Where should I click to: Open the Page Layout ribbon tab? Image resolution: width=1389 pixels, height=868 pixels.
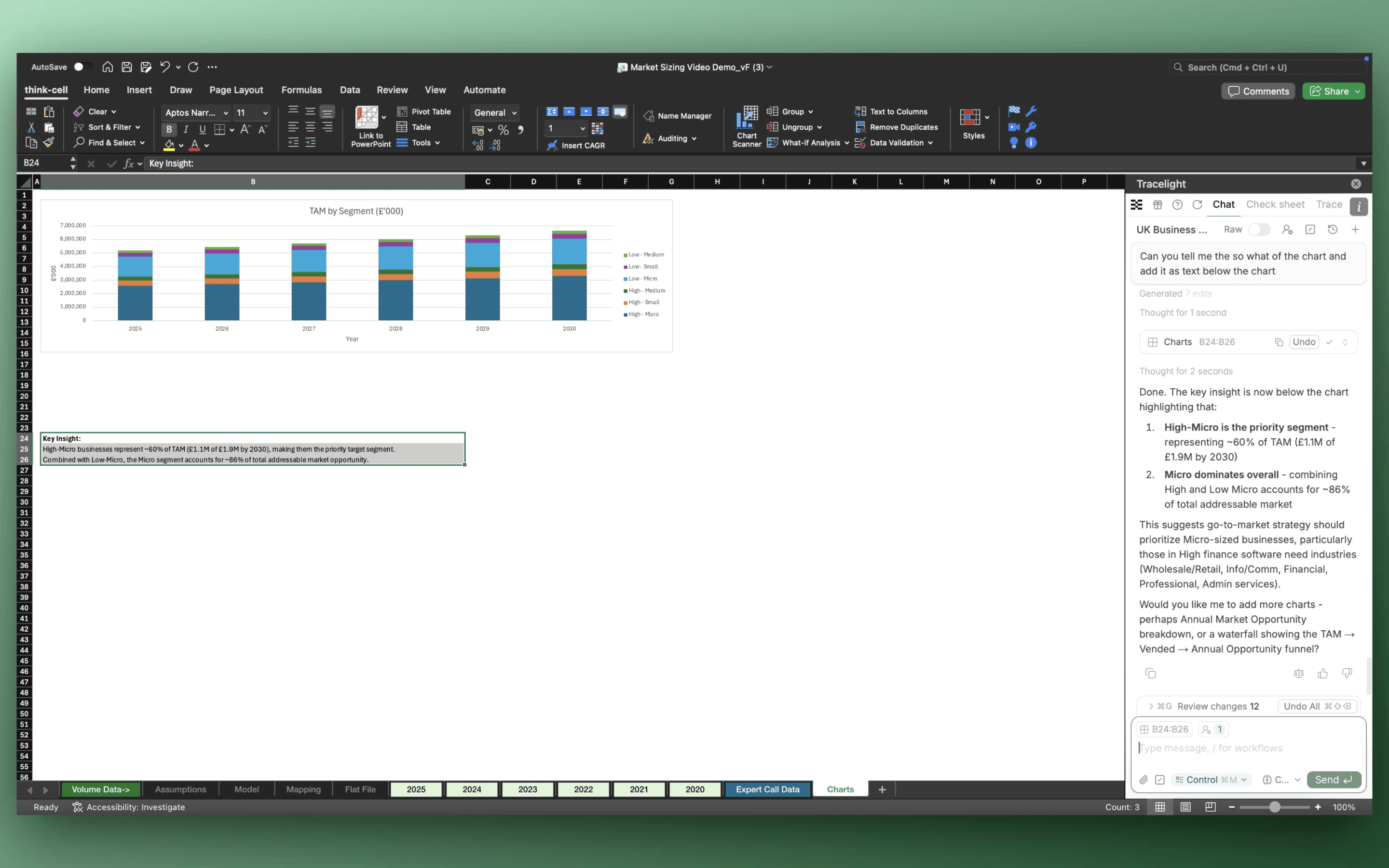(236, 90)
